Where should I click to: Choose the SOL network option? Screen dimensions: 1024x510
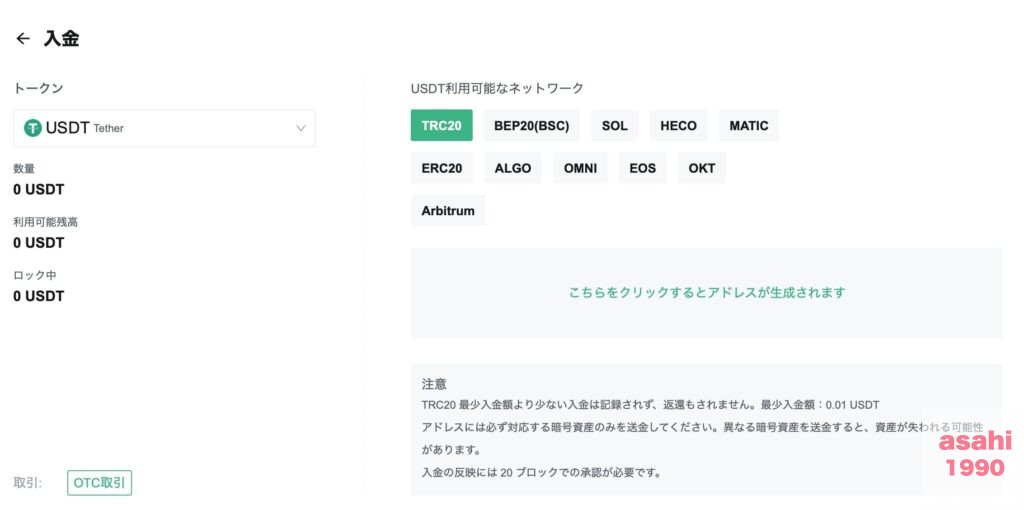615,125
